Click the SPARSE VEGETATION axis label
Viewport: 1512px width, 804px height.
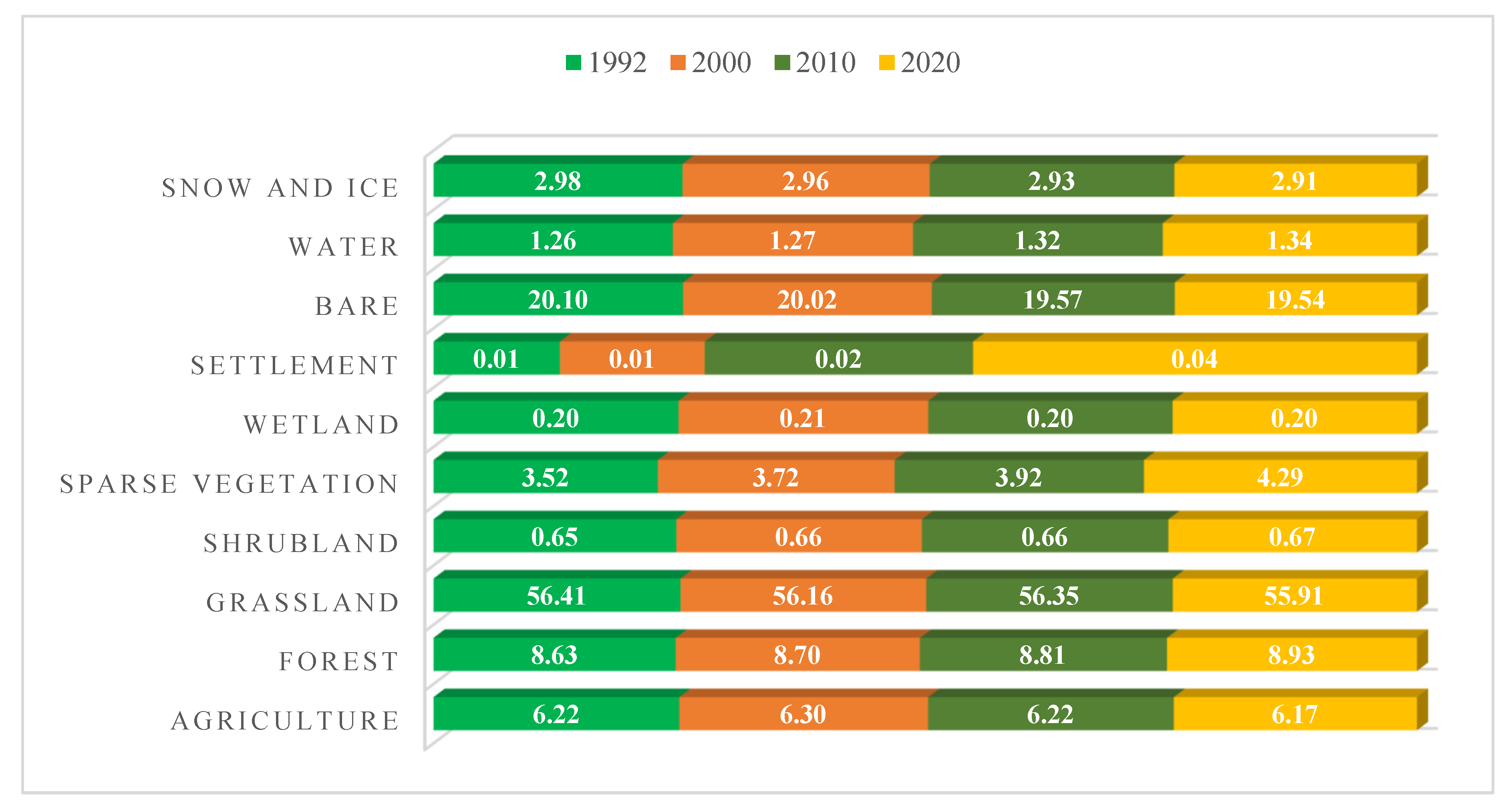[x=229, y=484]
